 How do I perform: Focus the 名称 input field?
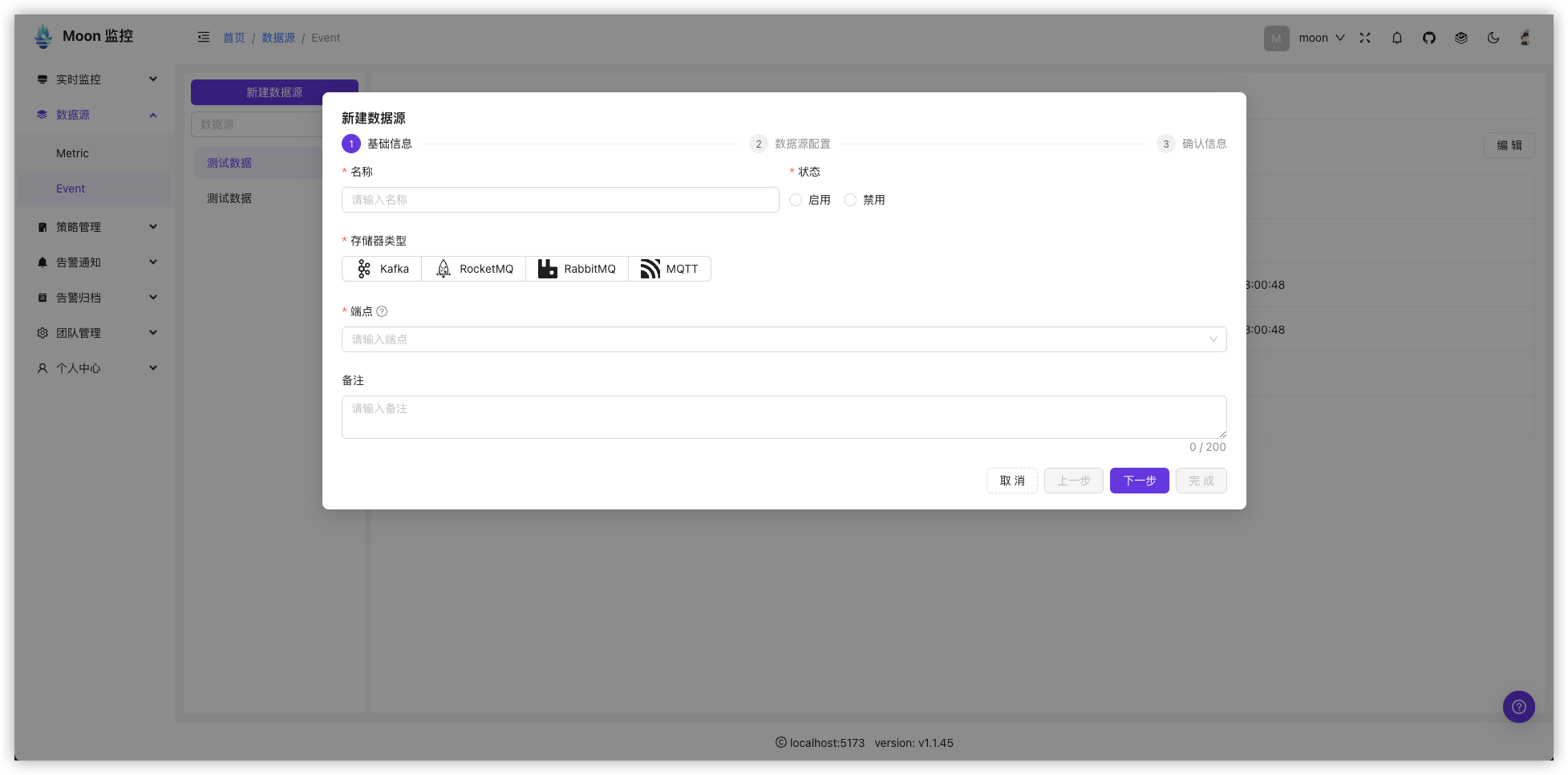[561, 200]
